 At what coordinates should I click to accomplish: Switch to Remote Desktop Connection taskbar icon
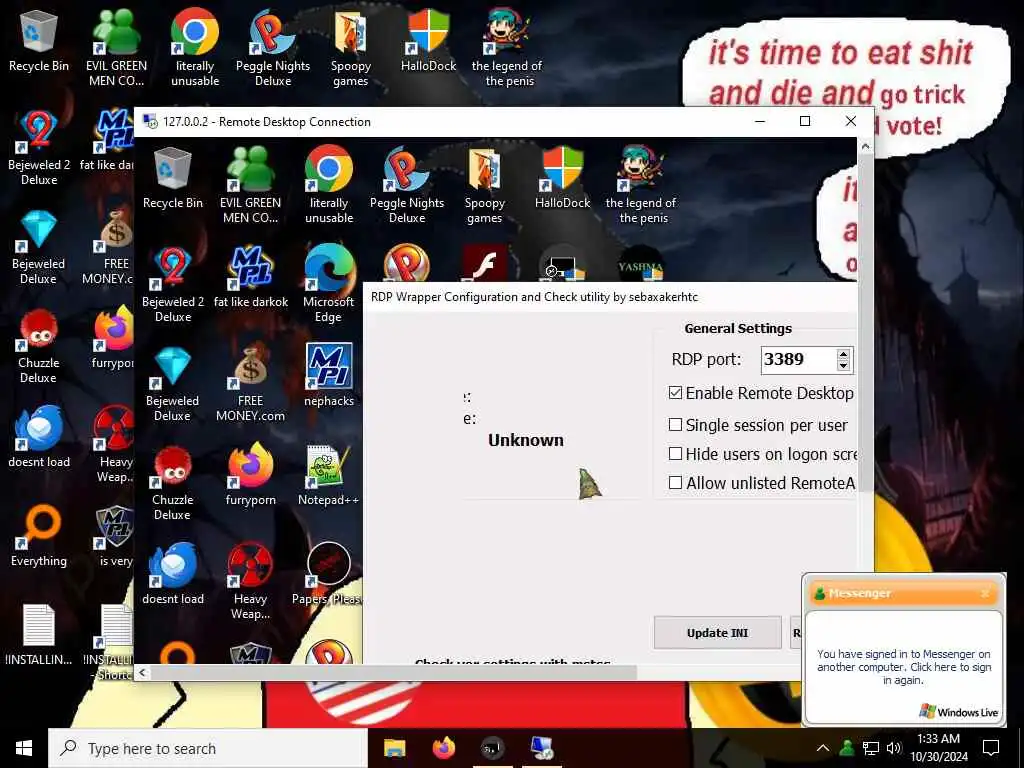pos(542,748)
